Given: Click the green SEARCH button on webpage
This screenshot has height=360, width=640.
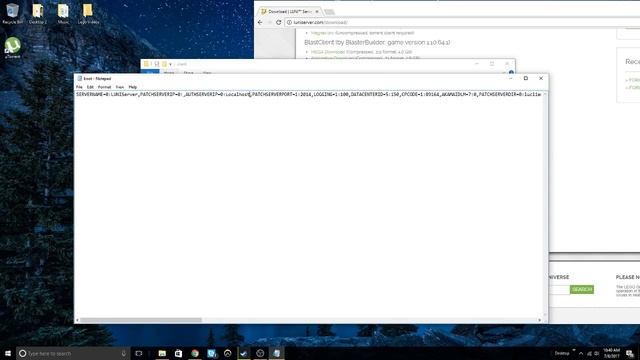Looking at the screenshot, I should [582, 289].
